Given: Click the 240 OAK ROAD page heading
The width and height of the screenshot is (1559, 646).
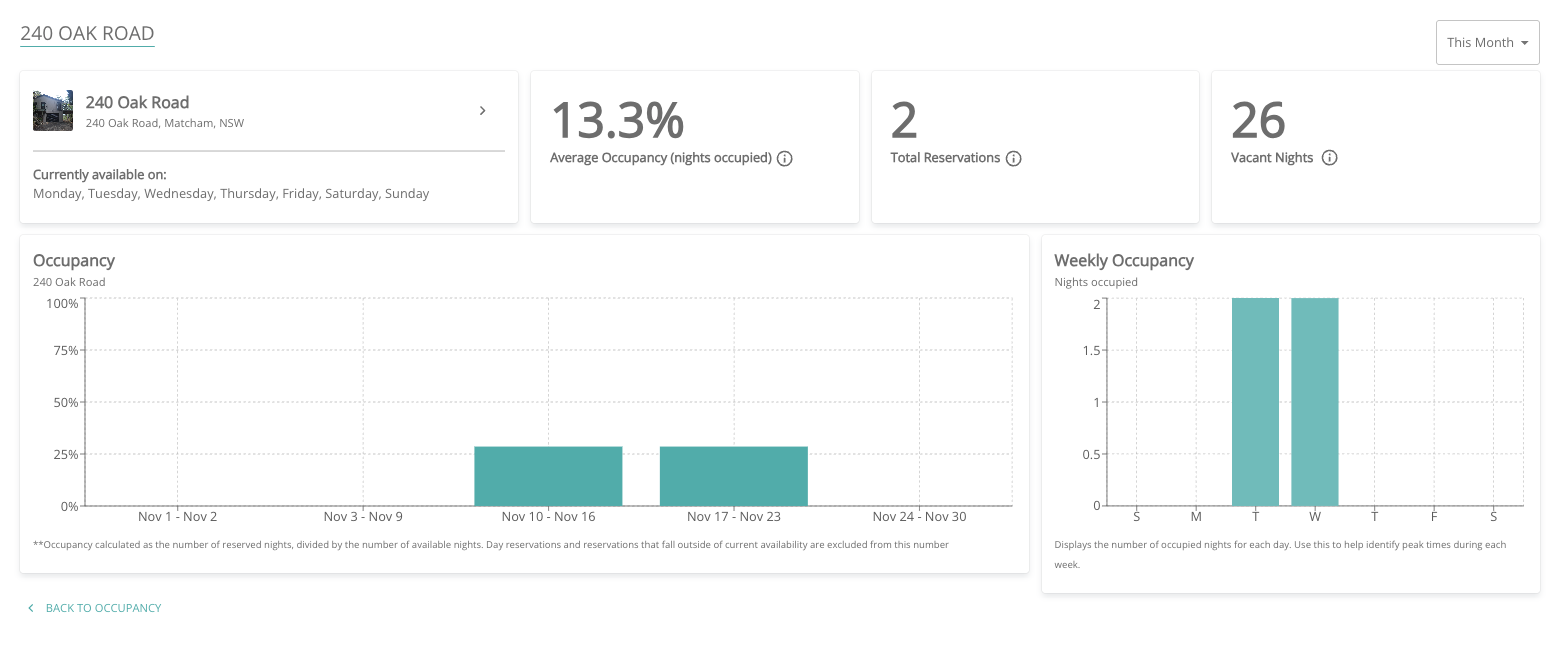Looking at the screenshot, I should coord(87,33).
